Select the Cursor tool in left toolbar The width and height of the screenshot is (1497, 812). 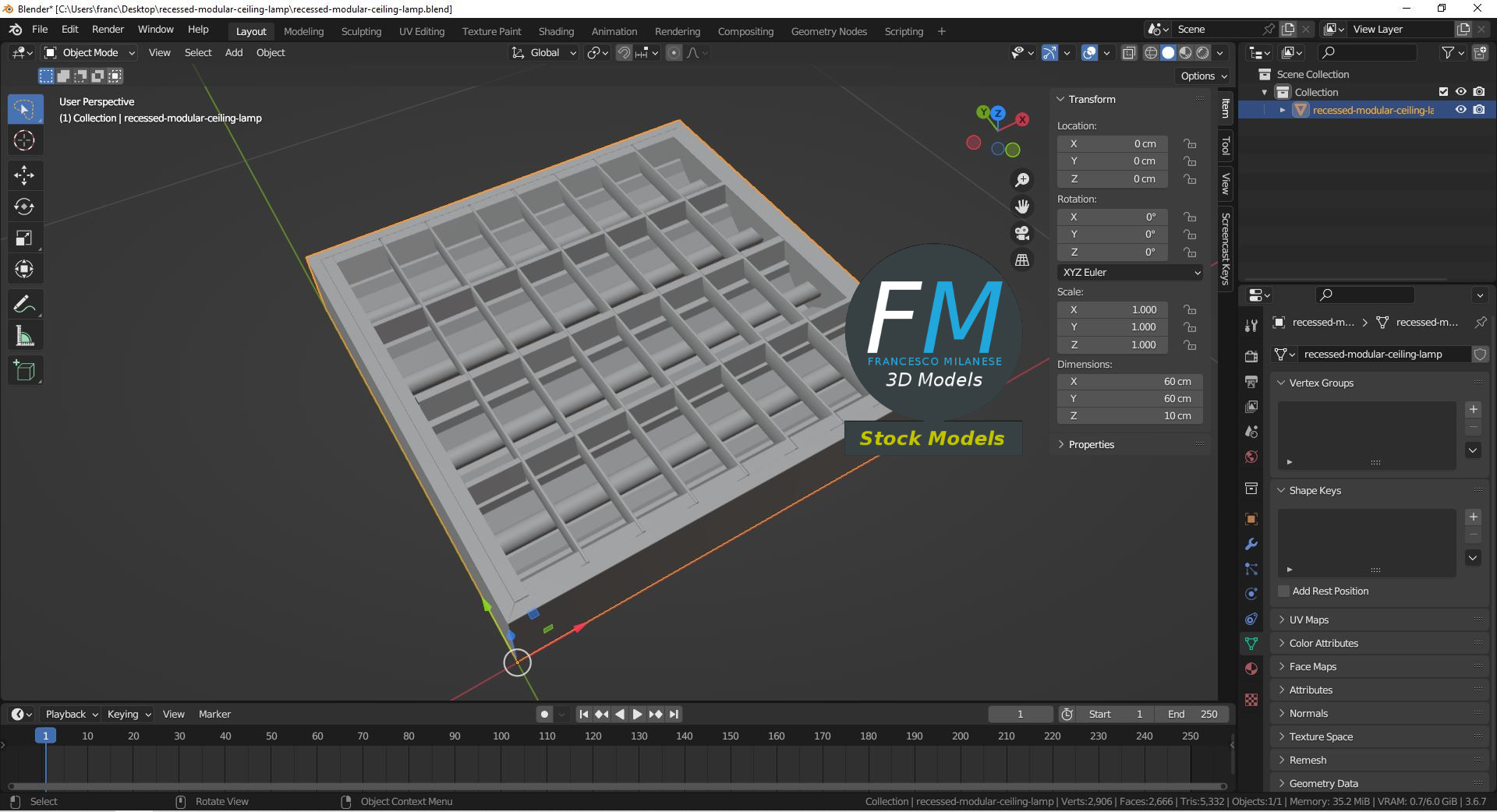(x=24, y=141)
